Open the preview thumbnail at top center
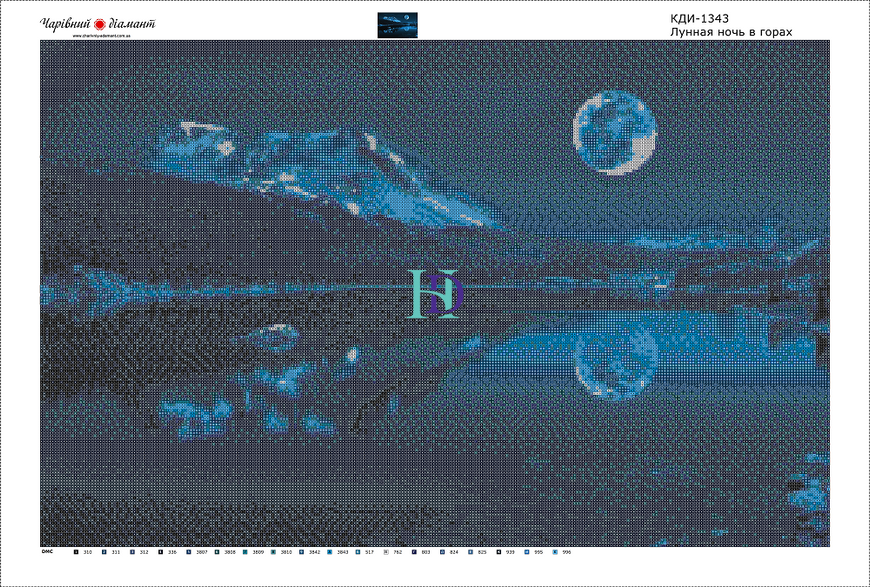The image size is (870, 587). point(397,25)
